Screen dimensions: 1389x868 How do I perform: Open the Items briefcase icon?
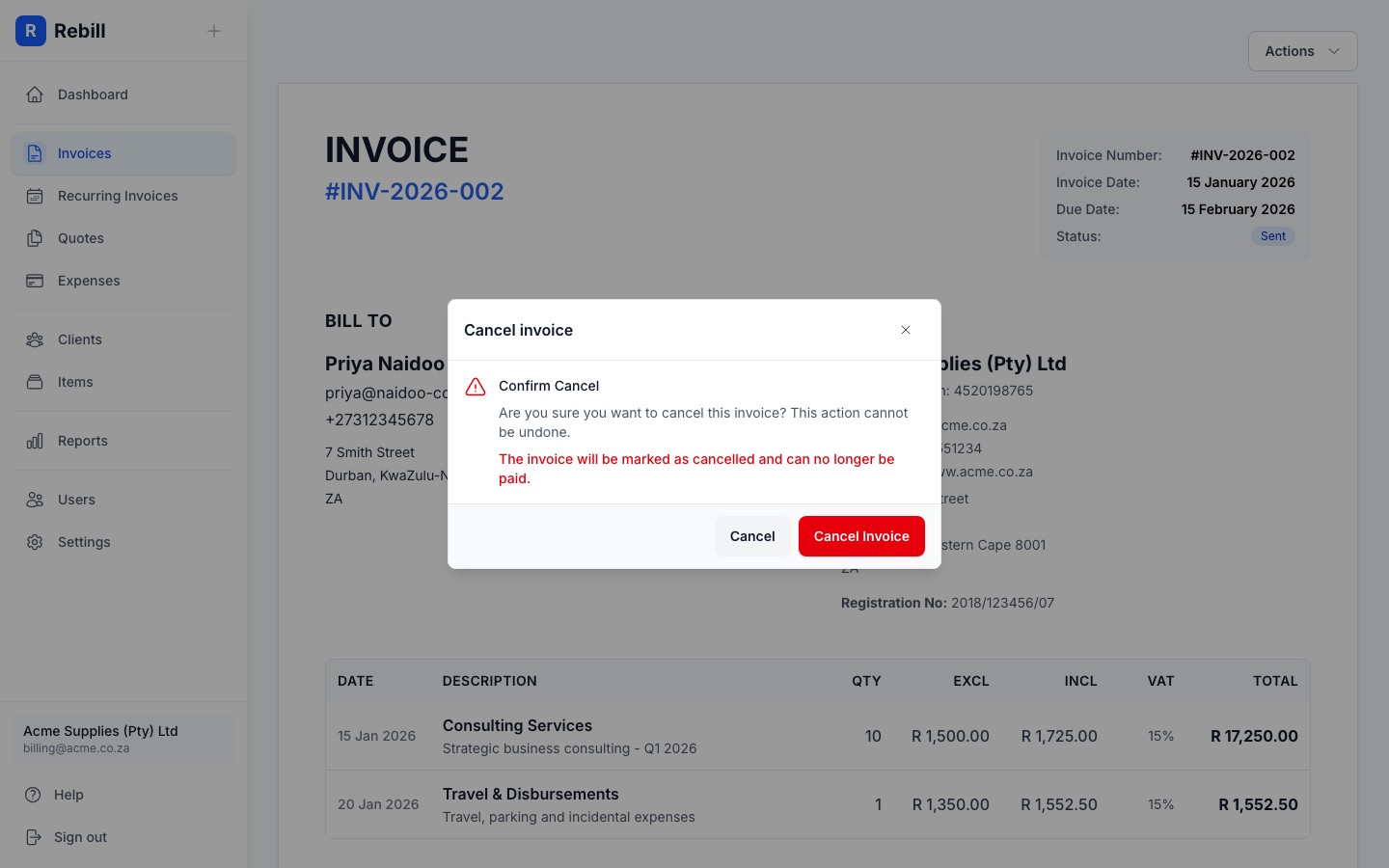[x=35, y=382]
